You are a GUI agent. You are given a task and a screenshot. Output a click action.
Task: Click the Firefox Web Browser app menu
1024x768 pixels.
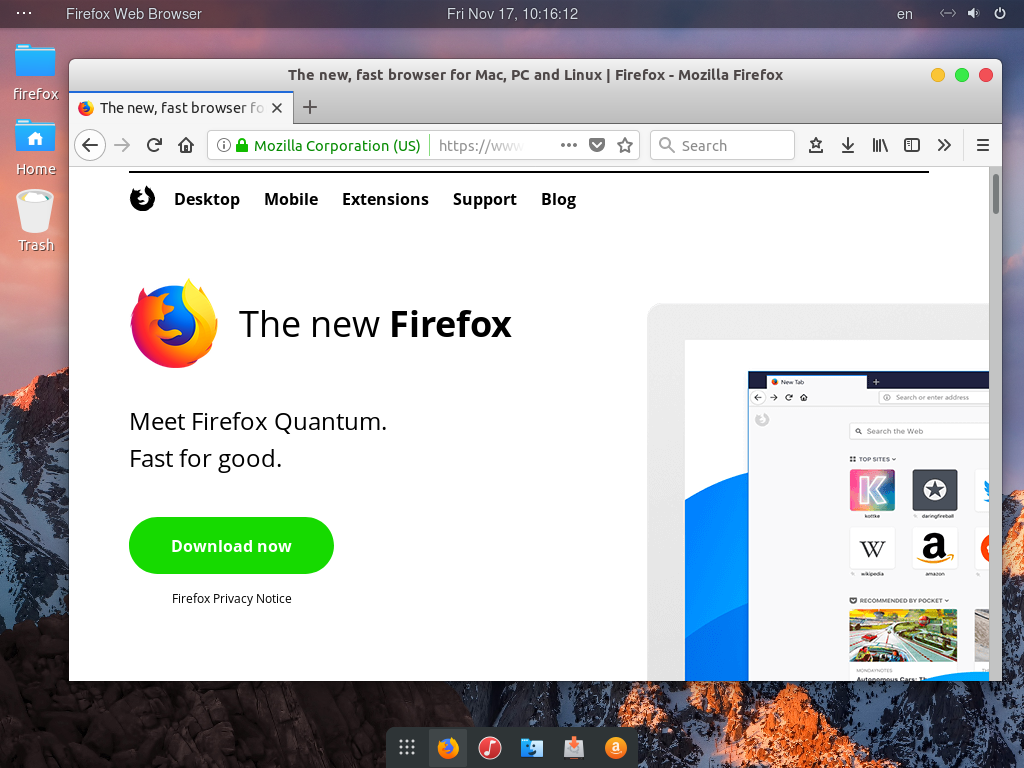click(133, 14)
